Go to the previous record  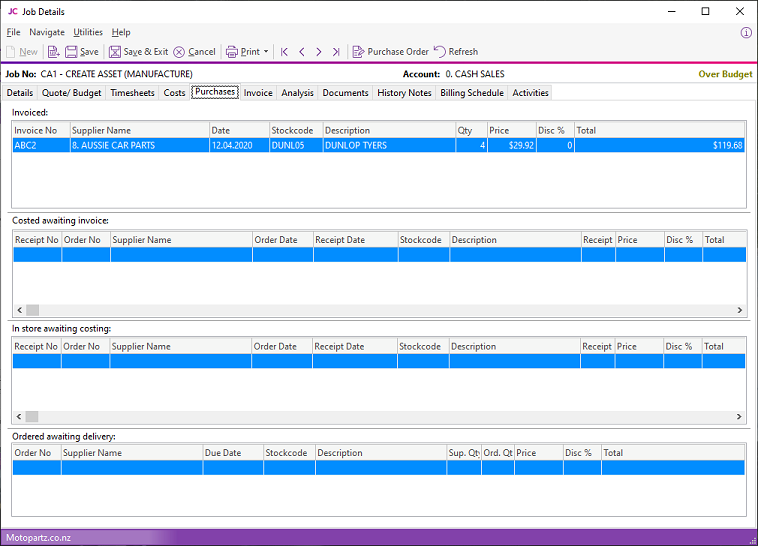[x=302, y=52]
